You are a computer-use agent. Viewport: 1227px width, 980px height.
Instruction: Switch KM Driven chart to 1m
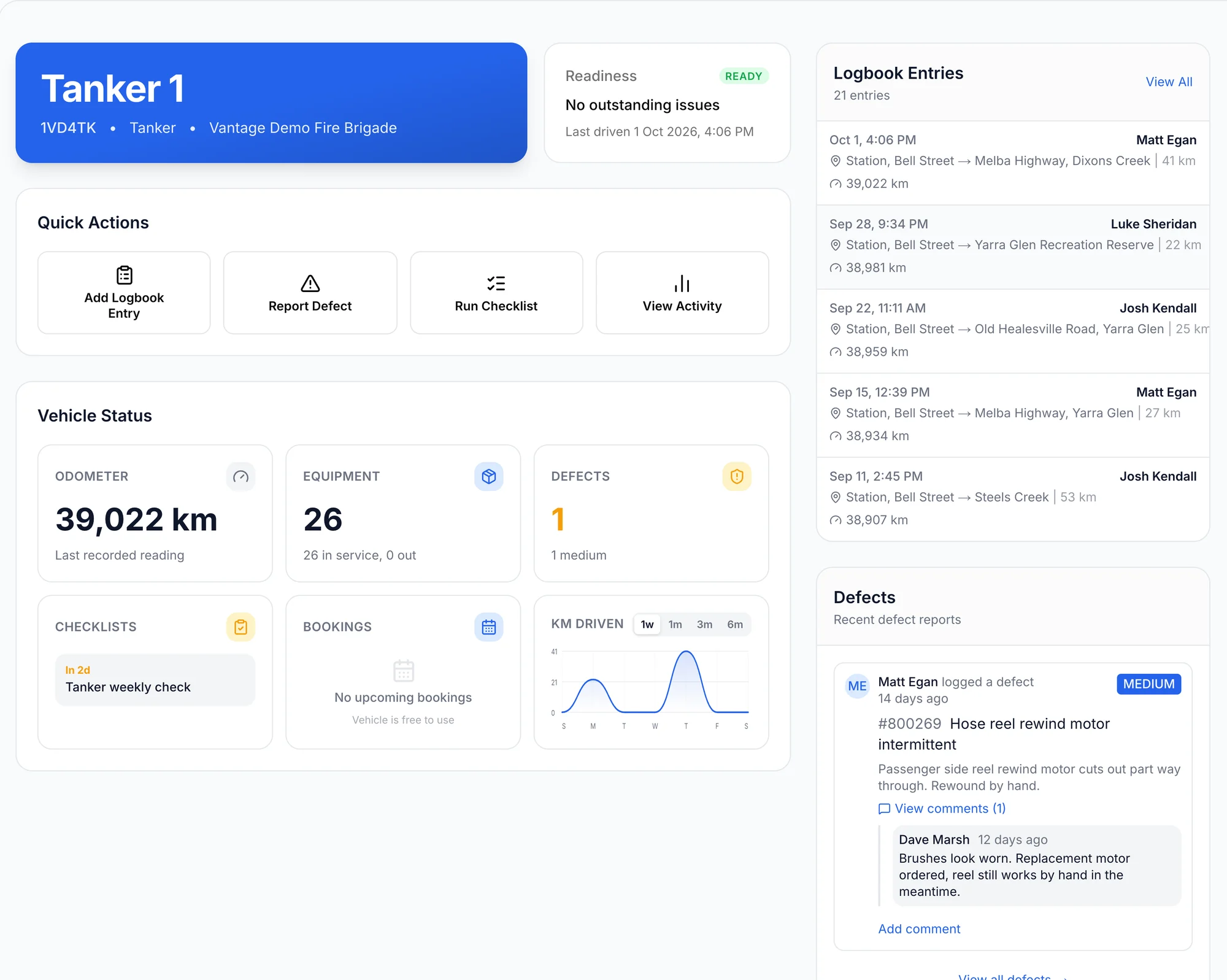pos(675,625)
